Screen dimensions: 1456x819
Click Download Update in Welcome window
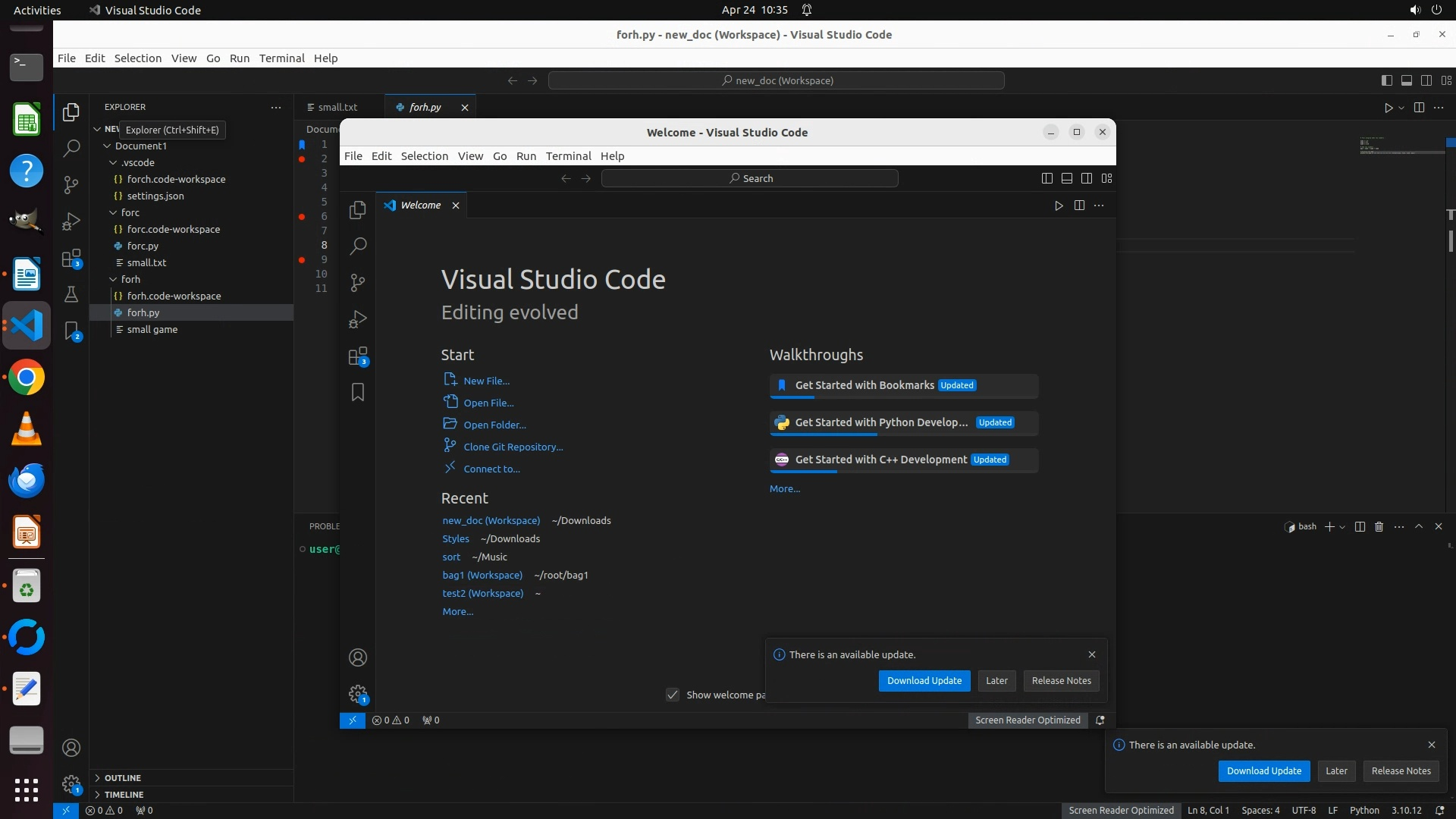(924, 680)
